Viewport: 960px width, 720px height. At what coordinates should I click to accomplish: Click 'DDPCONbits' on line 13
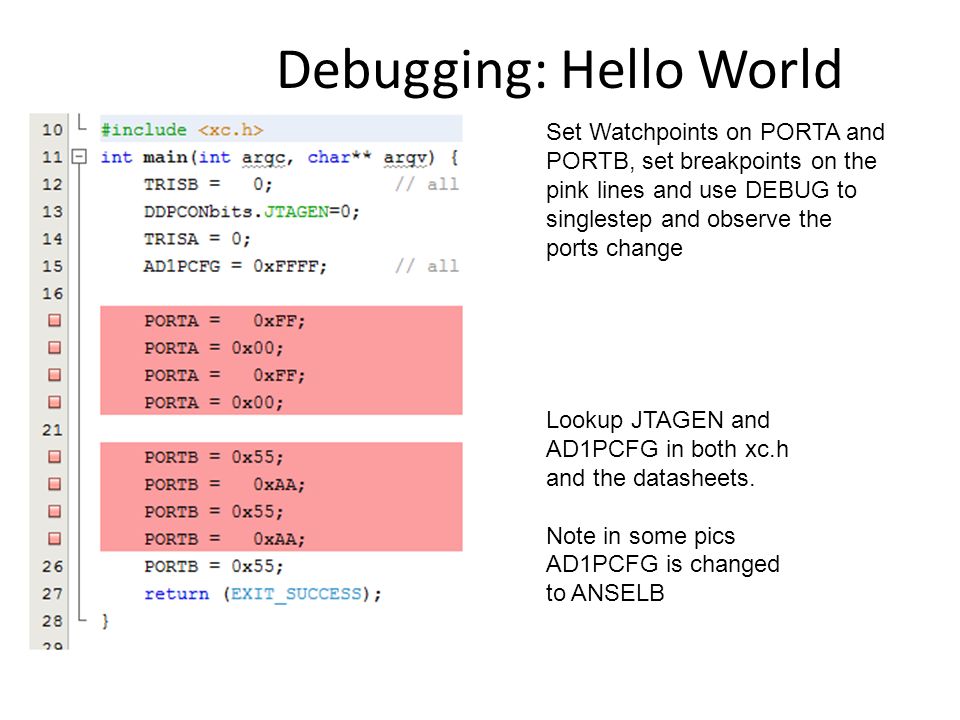(x=198, y=212)
